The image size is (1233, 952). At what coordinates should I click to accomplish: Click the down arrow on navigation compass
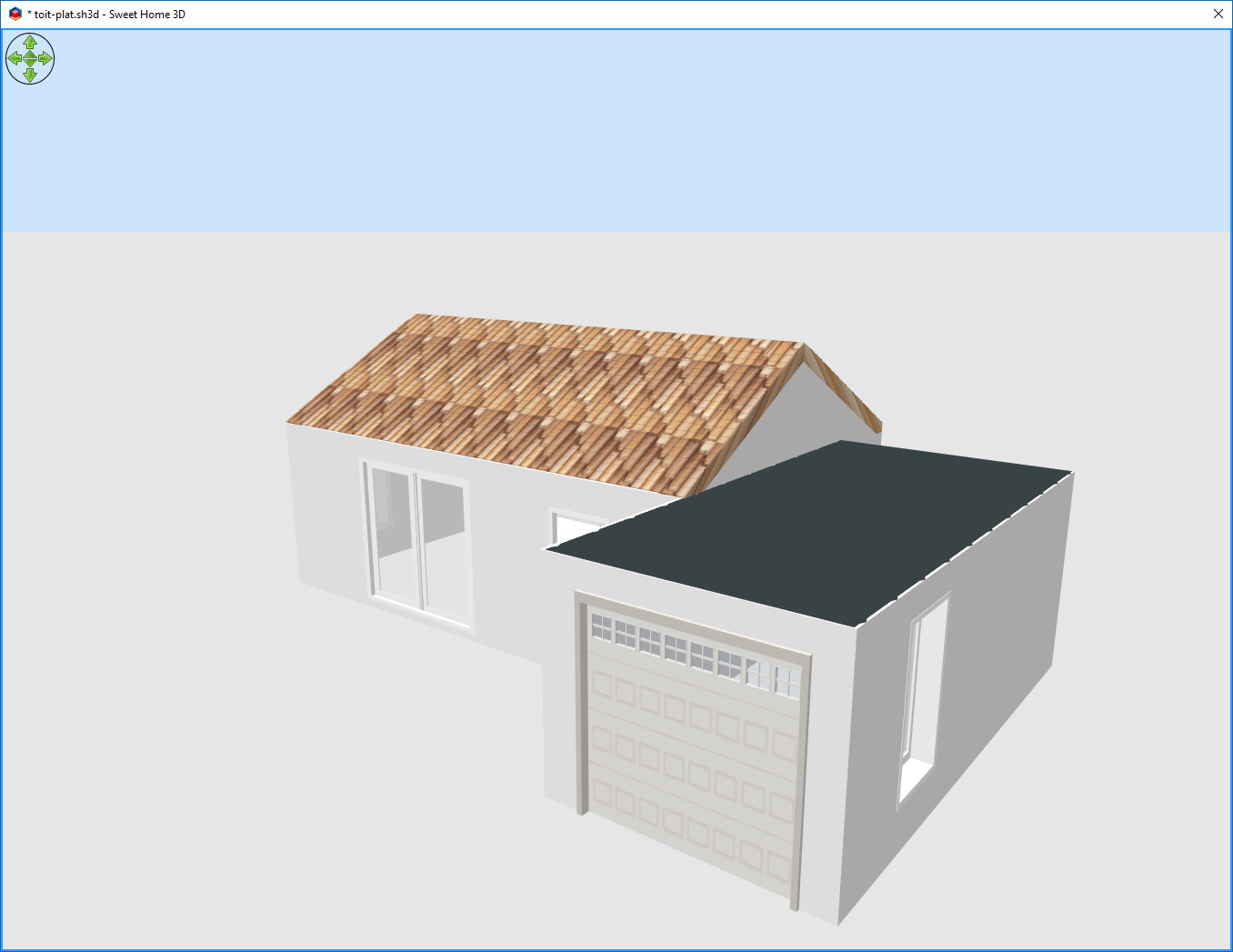[x=30, y=75]
